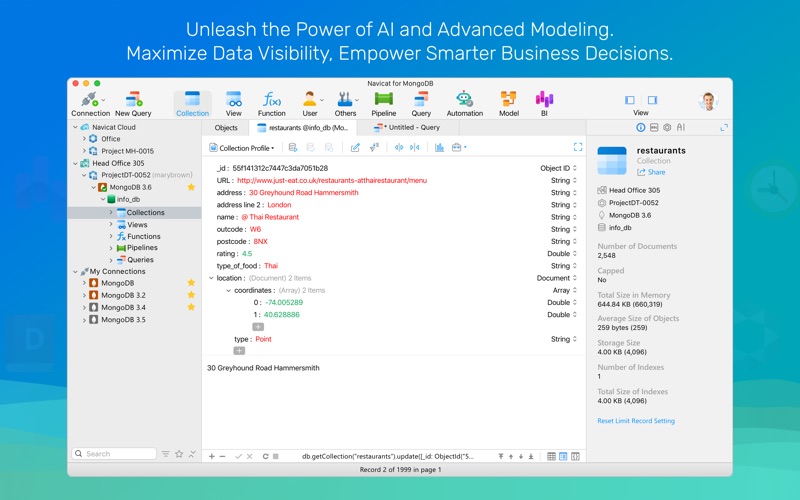Jump to the first record

click(501, 456)
